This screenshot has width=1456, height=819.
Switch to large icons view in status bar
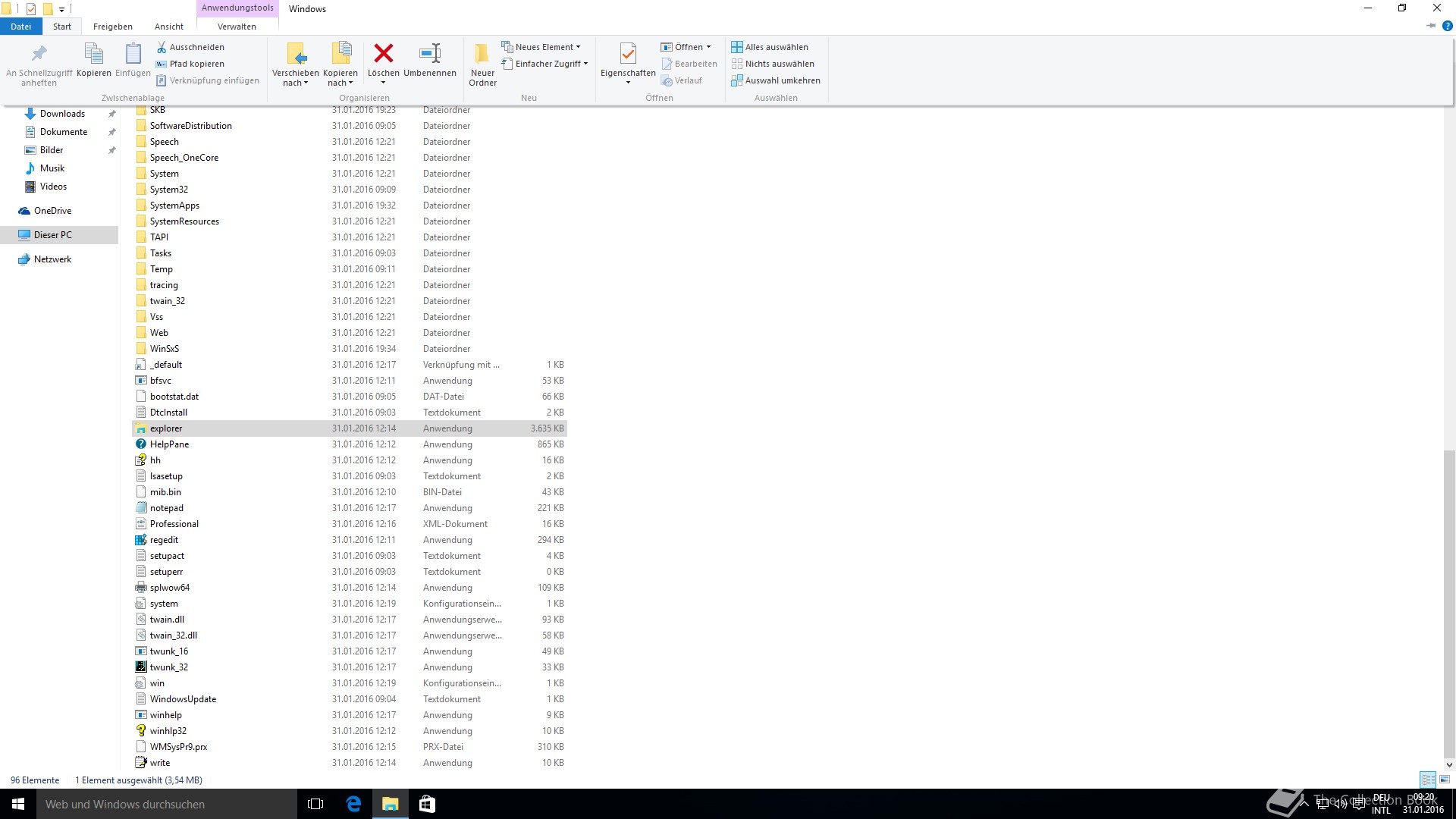tap(1445, 780)
